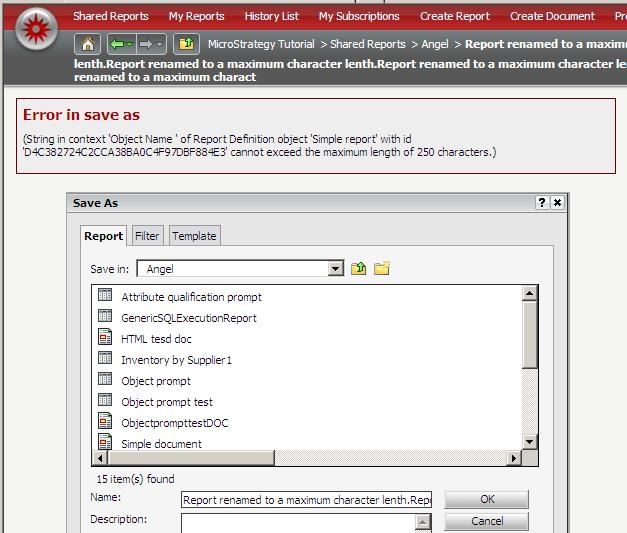
Task: Click the Object prompt test report icon
Action: (105, 400)
